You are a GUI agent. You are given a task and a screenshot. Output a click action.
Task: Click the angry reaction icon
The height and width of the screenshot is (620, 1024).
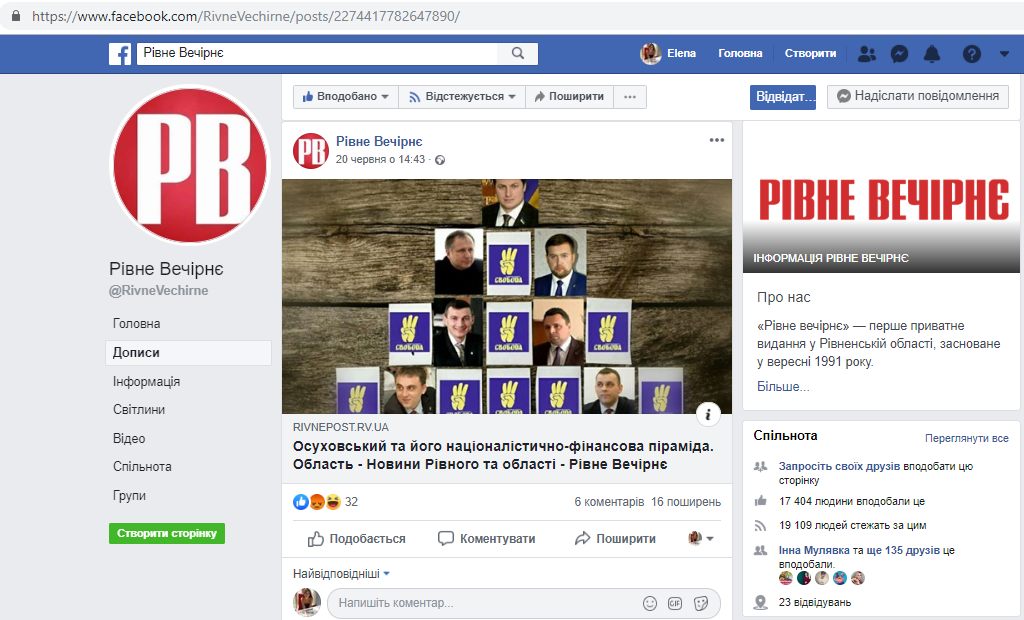[x=317, y=502]
